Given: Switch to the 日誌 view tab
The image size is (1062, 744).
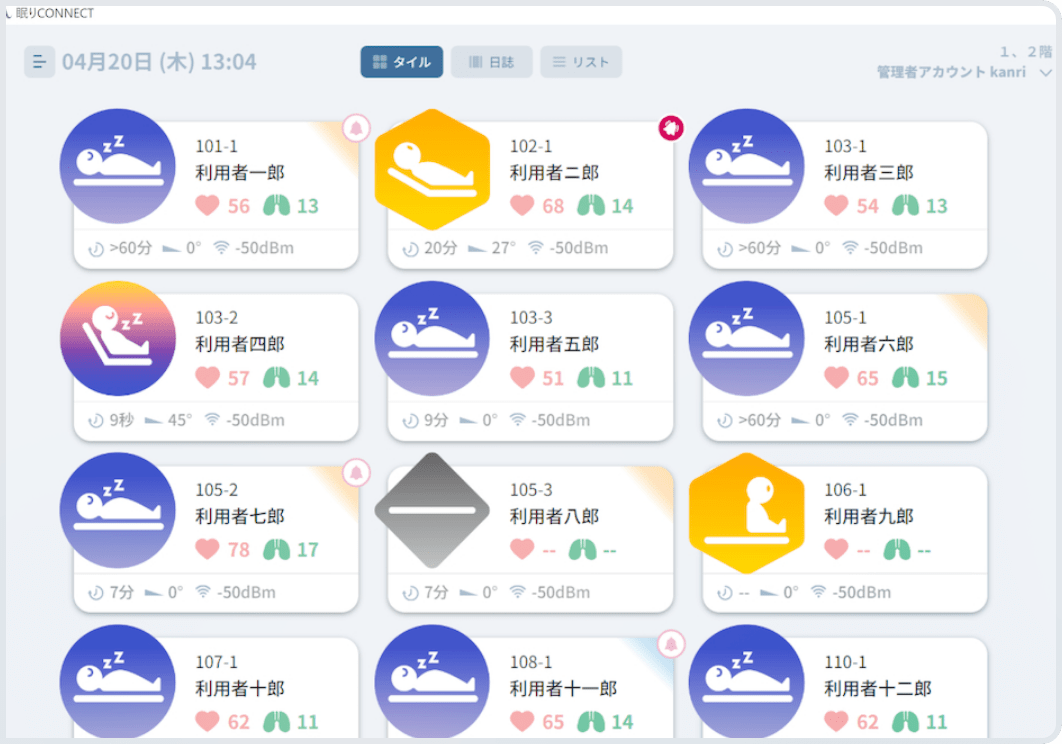Looking at the screenshot, I should pos(491,62).
